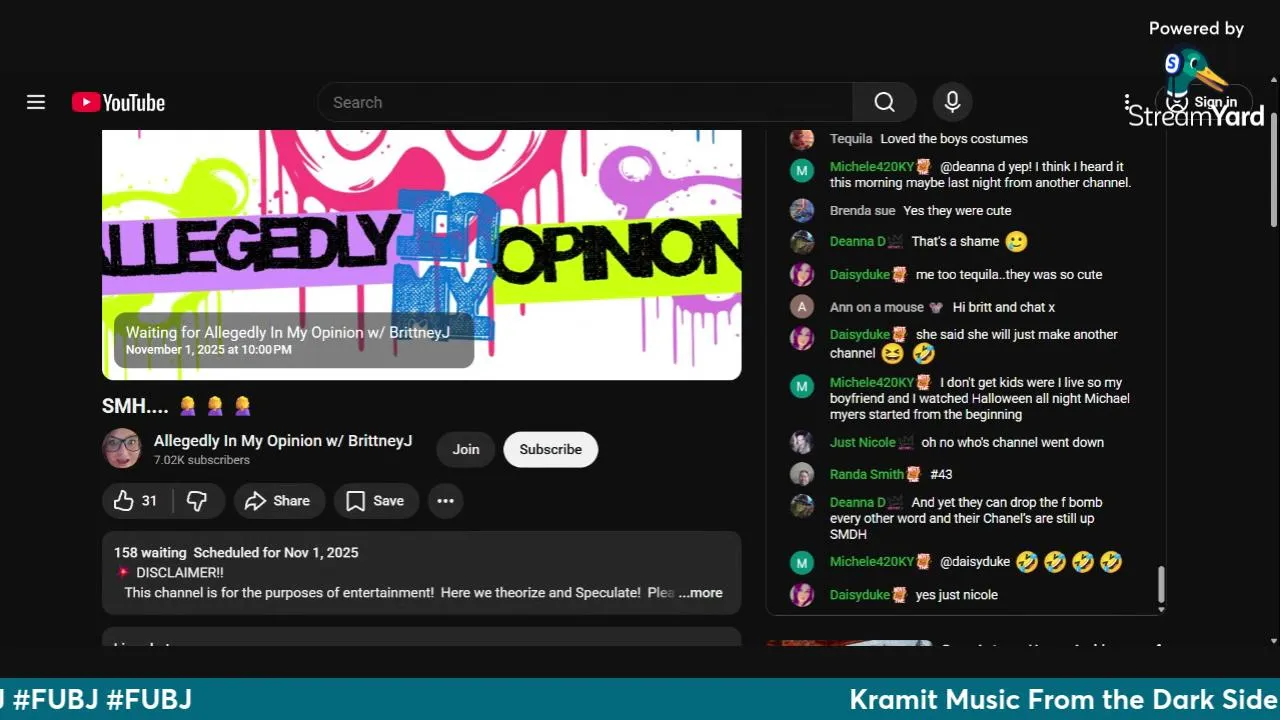
Task: Like the video with thumbs up
Action: click(x=136, y=501)
